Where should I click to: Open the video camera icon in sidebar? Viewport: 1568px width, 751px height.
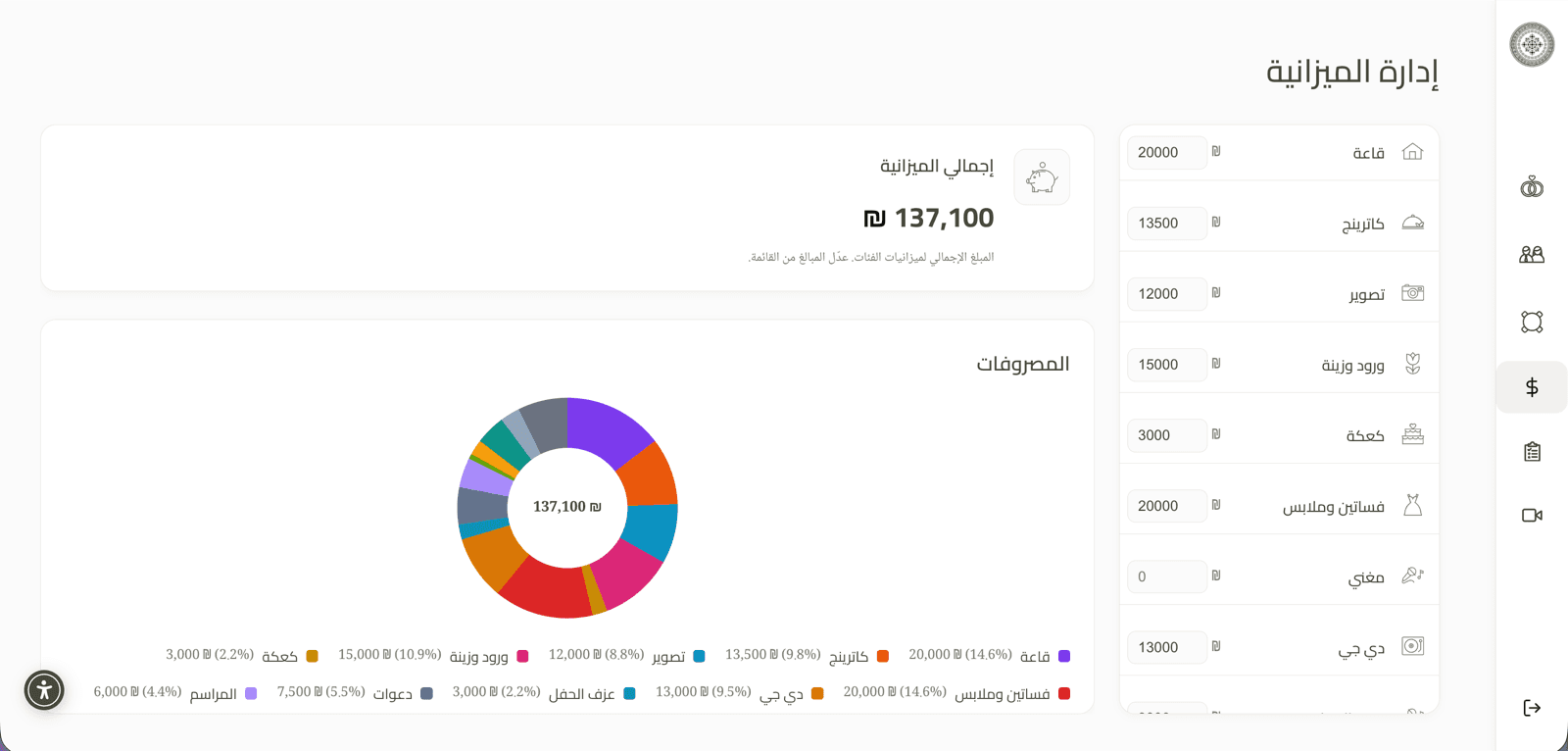pyautogui.click(x=1532, y=515)
